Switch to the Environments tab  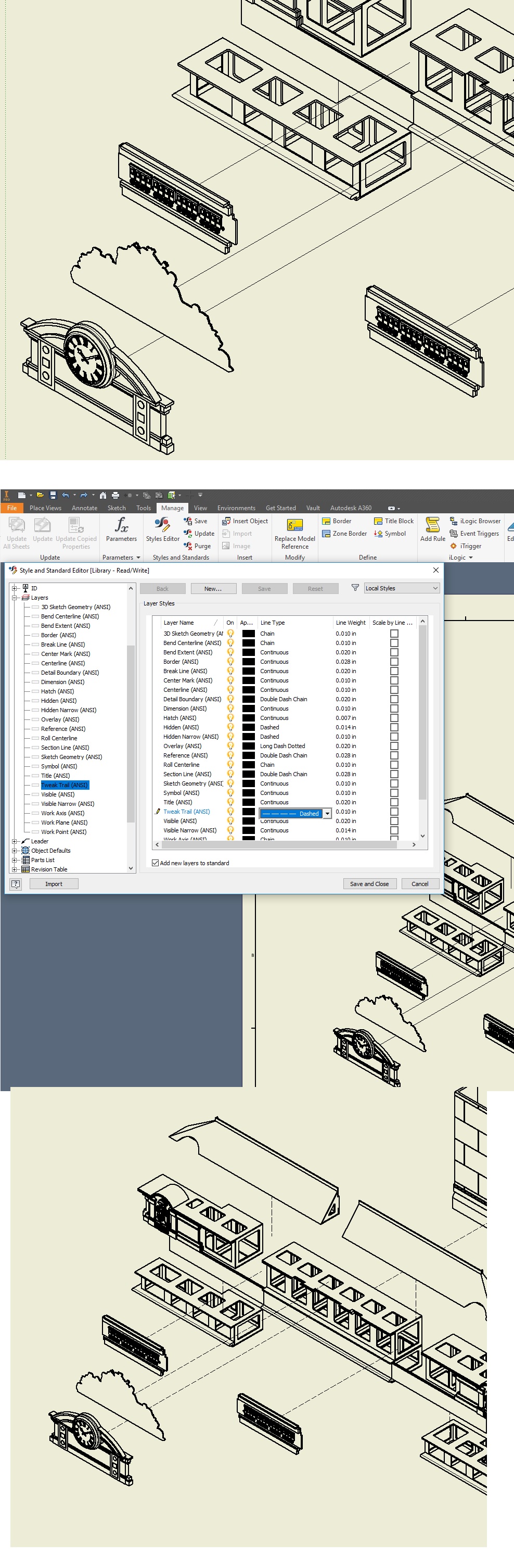point(236,508)
